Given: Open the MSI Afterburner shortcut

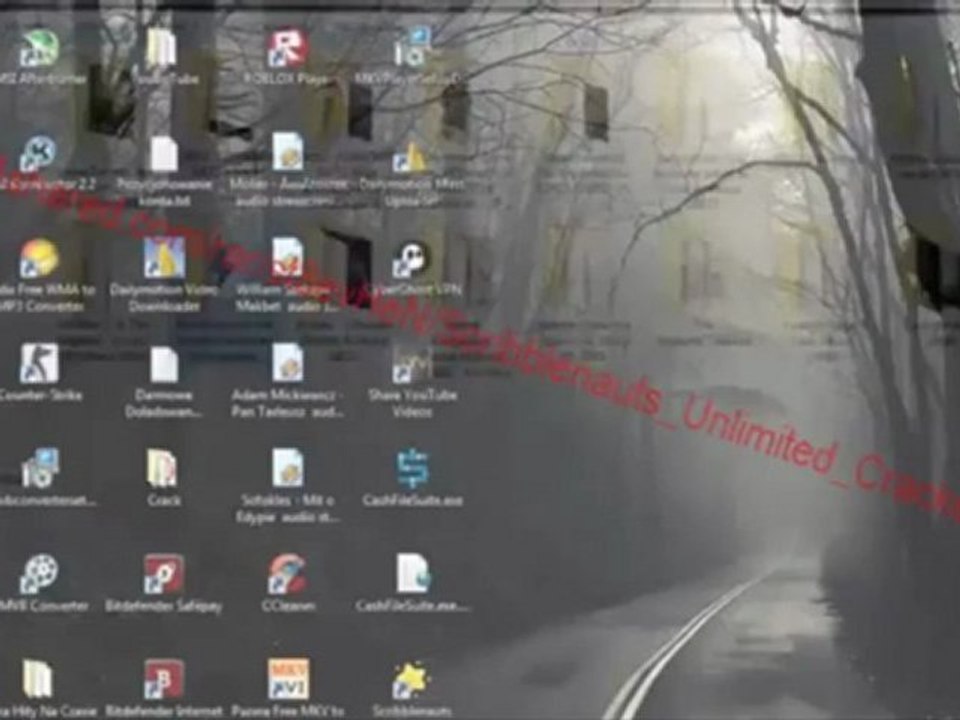Looking at the screenshot, I should 39,49.
